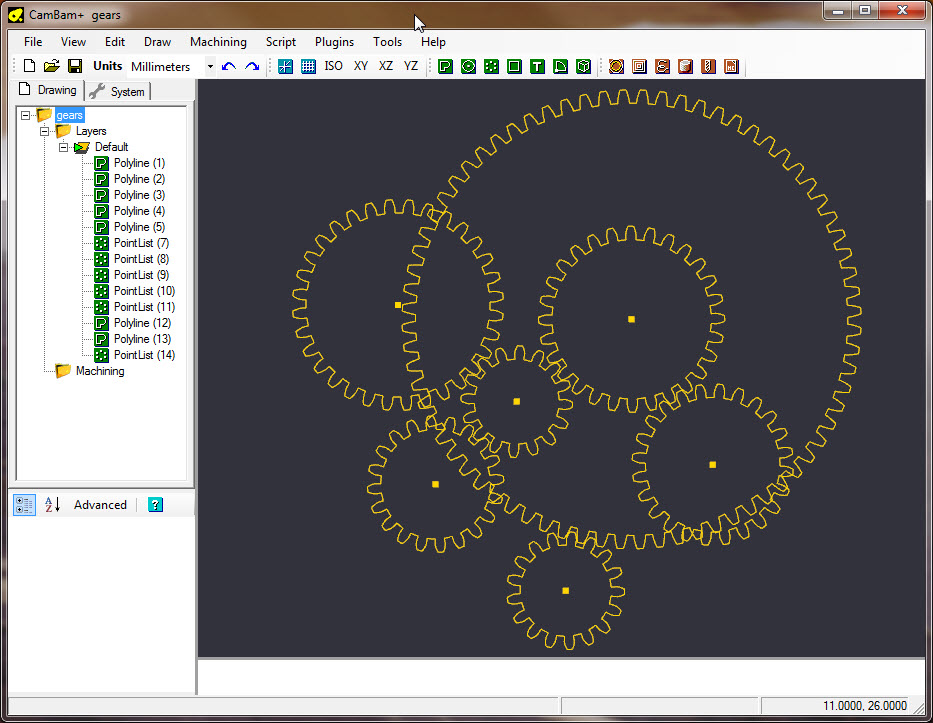Viewport: 933px width, 723px height.
Task: Click the Undo arrow
Action: coord(230,66)
